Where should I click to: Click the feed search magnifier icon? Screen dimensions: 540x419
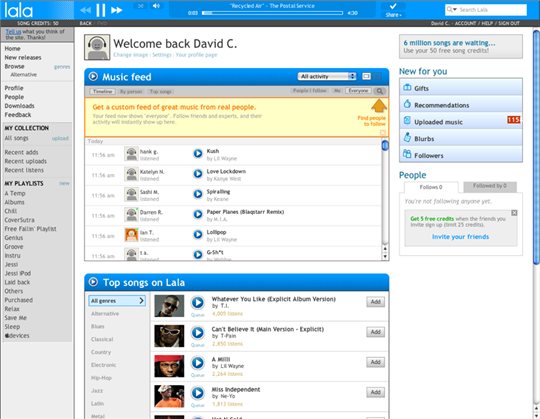pos(379,91)
